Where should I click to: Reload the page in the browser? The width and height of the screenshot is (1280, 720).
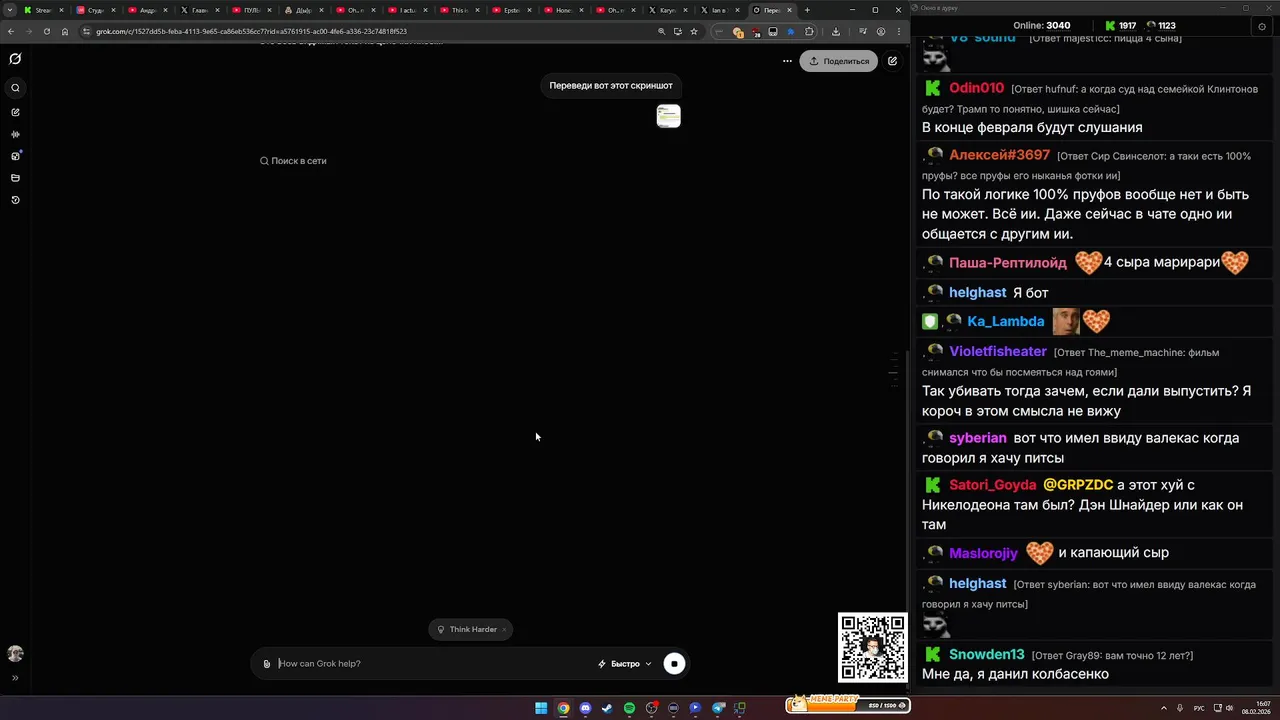46,31
